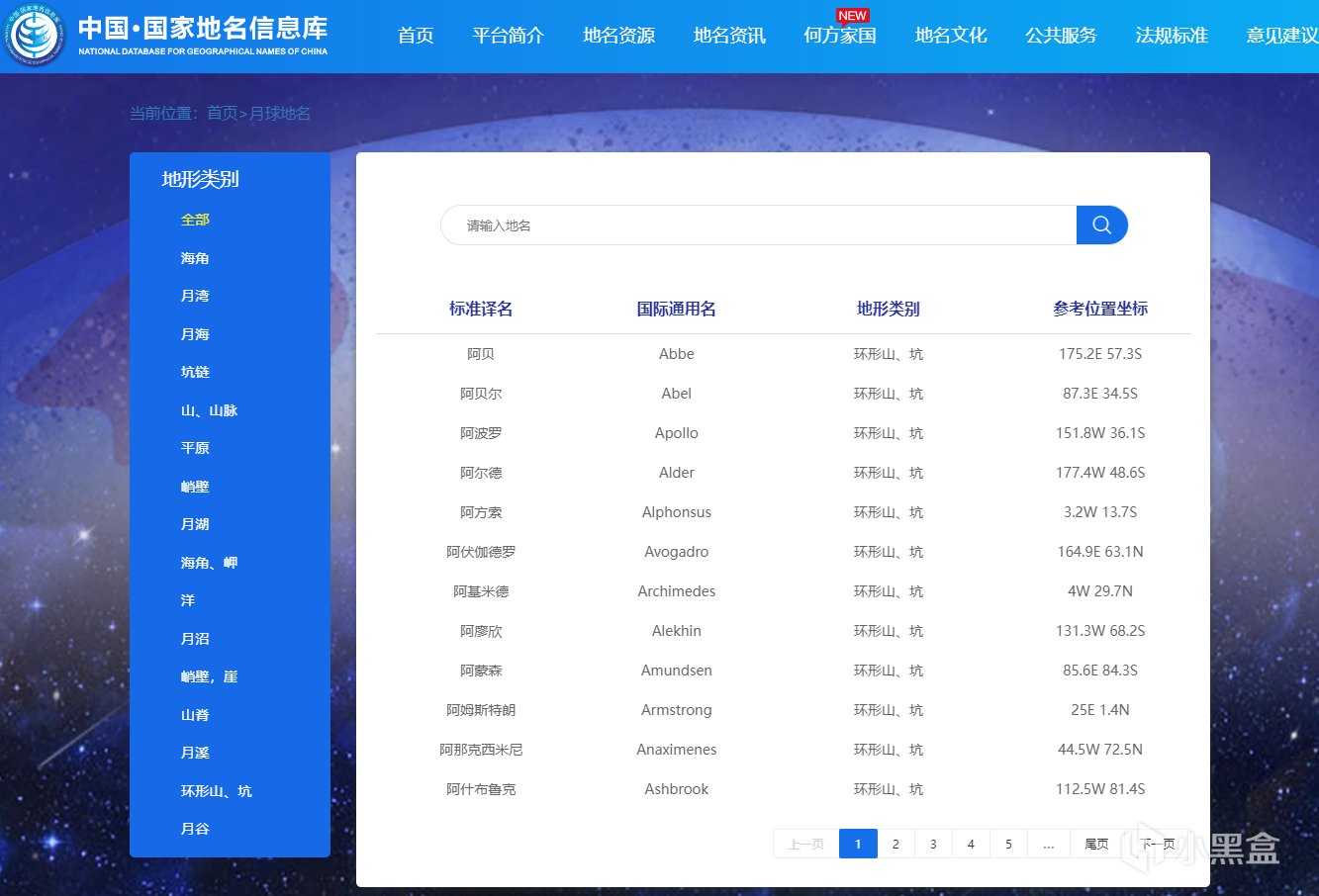This screenshot has height=896, width=1319.
Task: Filter by the 月海 terrain category
Action: (195, 334)
